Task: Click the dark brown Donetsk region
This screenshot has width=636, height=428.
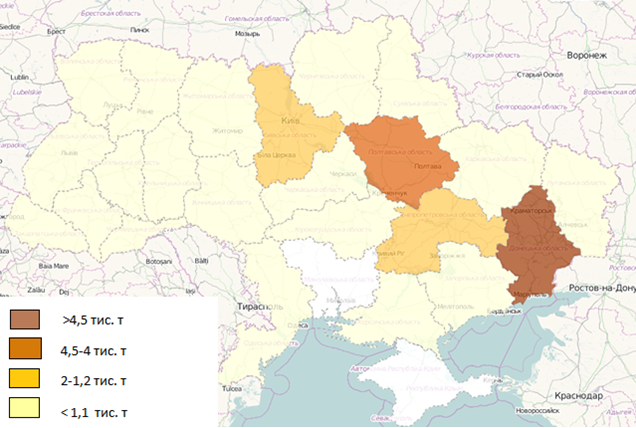Action: point(537,245)
